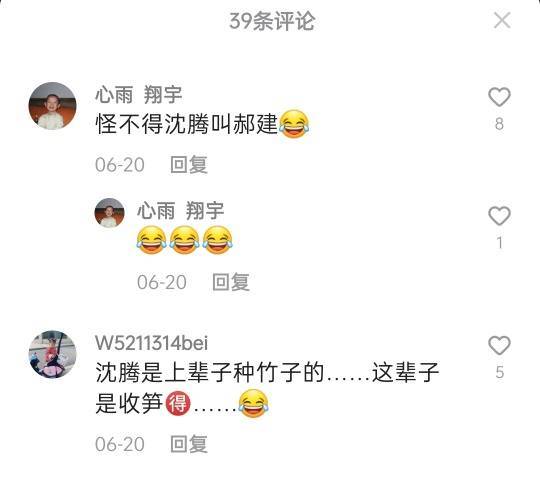Tap the red 得 emoji in comment
The height and width of the screenshot is (483, 540).
pyautogui.click(x=178, y=403)
